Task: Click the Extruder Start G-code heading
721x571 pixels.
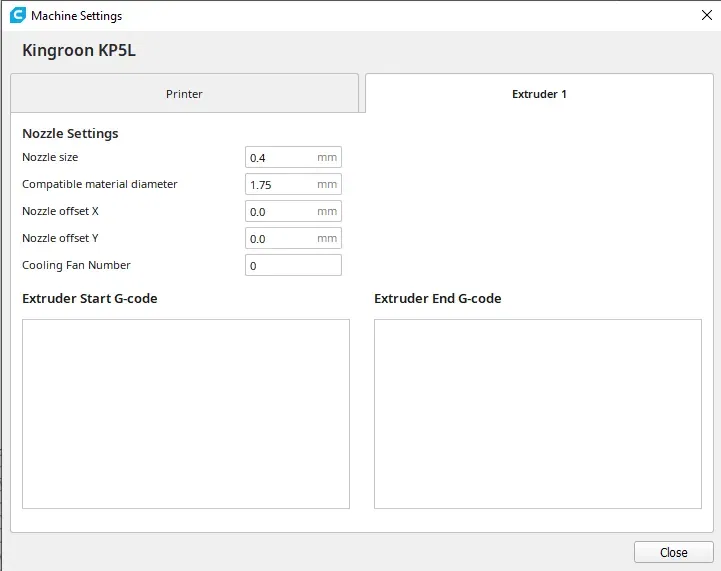Action: [90, 298]
